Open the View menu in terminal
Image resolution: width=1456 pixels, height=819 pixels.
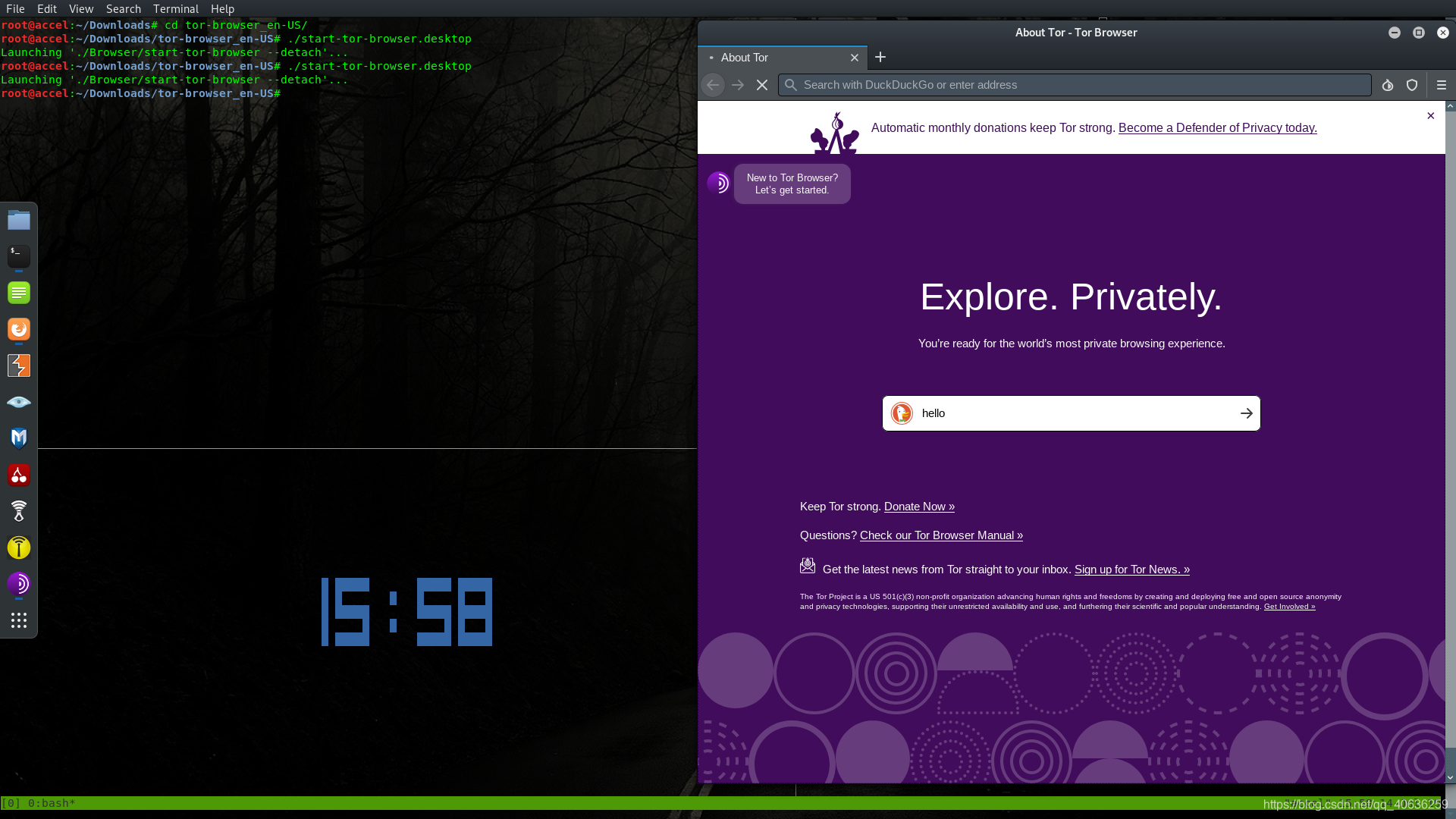(81, 8)
